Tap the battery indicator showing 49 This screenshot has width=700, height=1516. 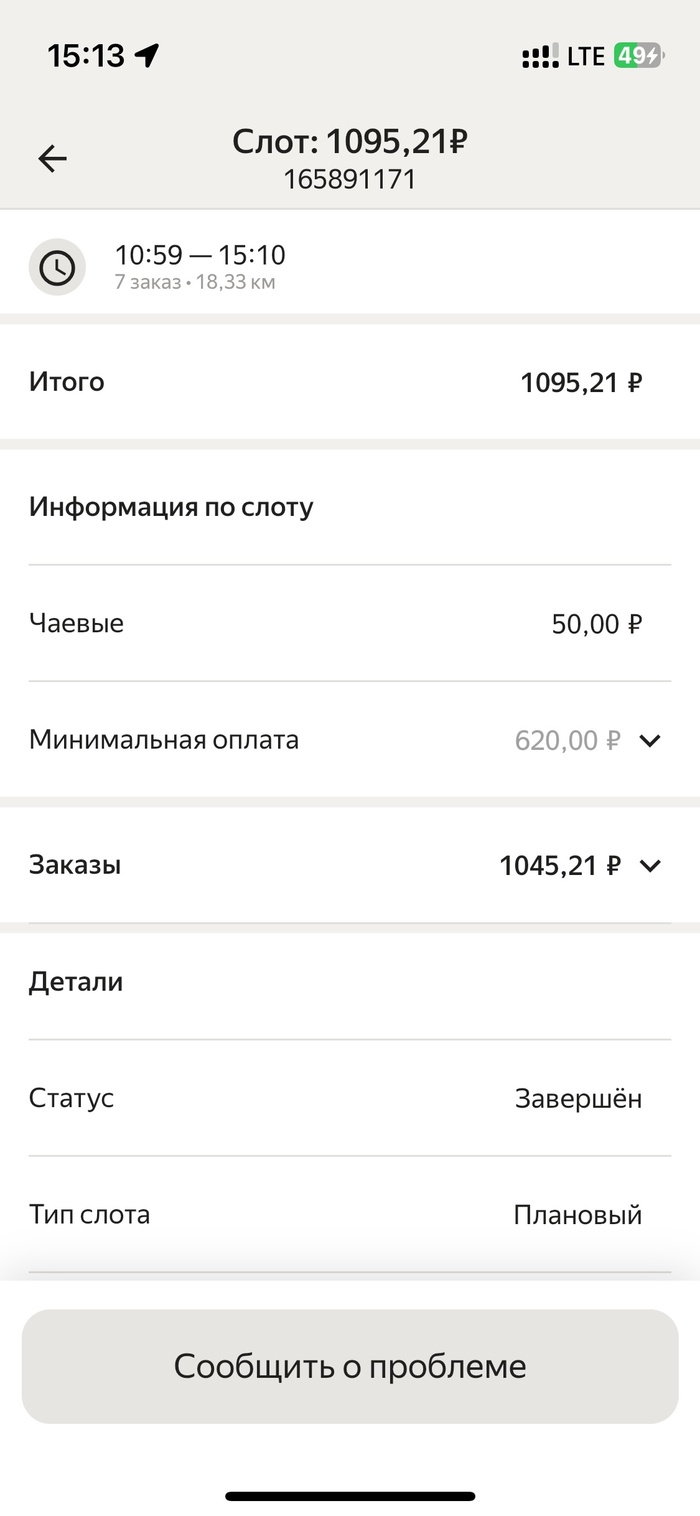[x=637, y=56]
